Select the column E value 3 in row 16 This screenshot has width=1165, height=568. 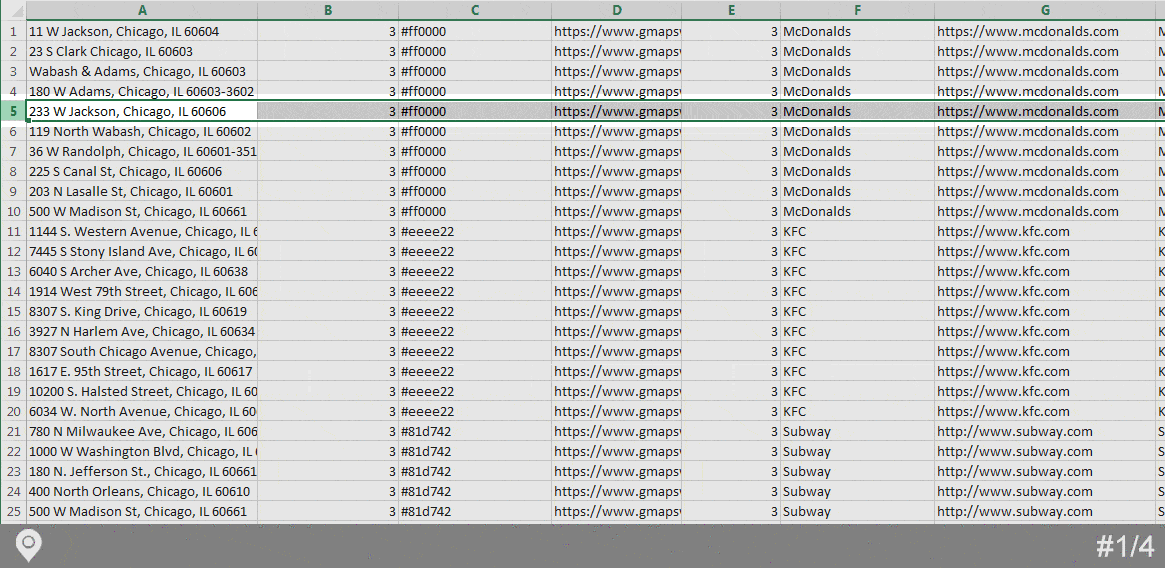point(731,332)
